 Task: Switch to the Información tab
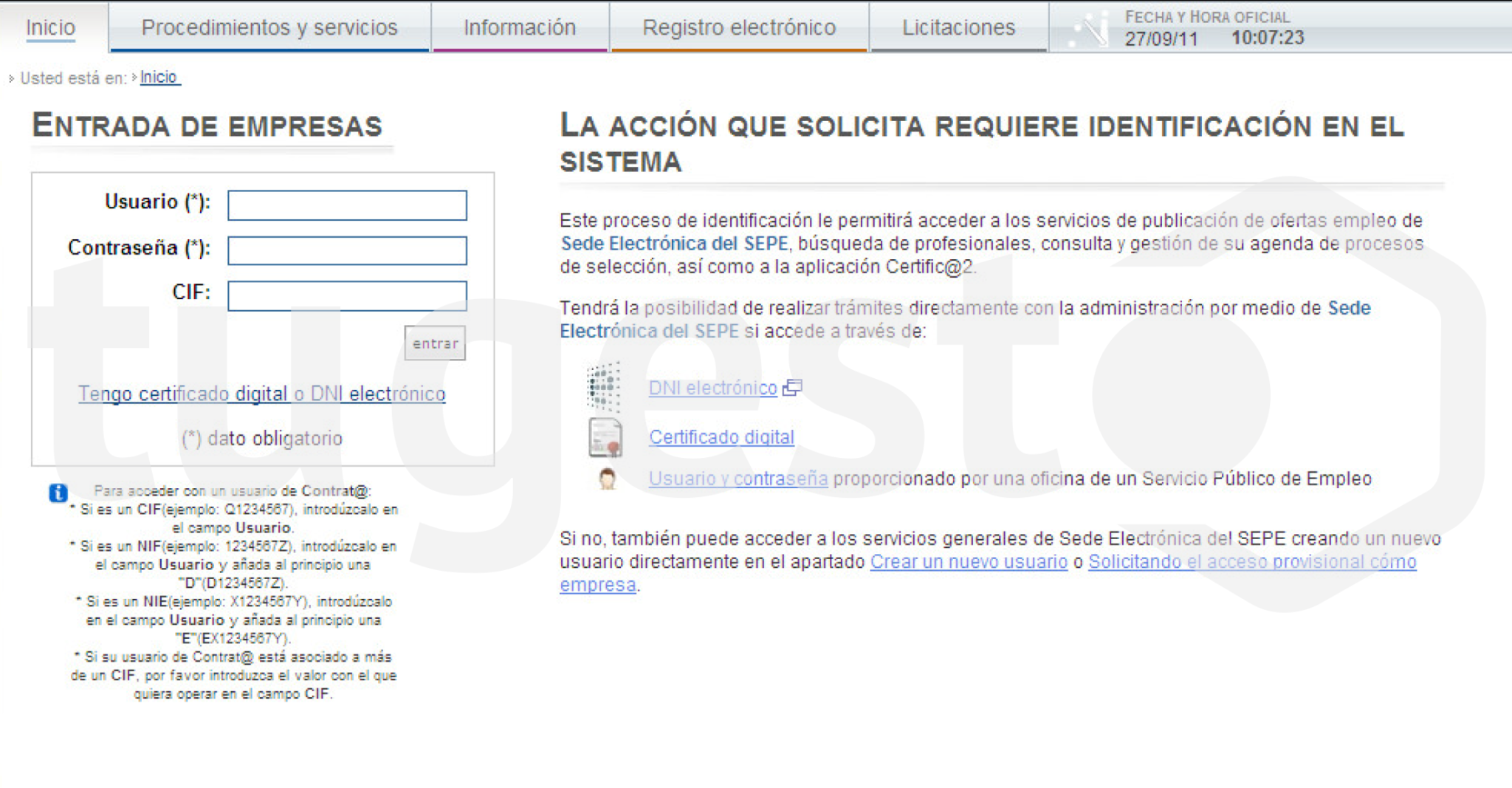click(x=519, y=27)
